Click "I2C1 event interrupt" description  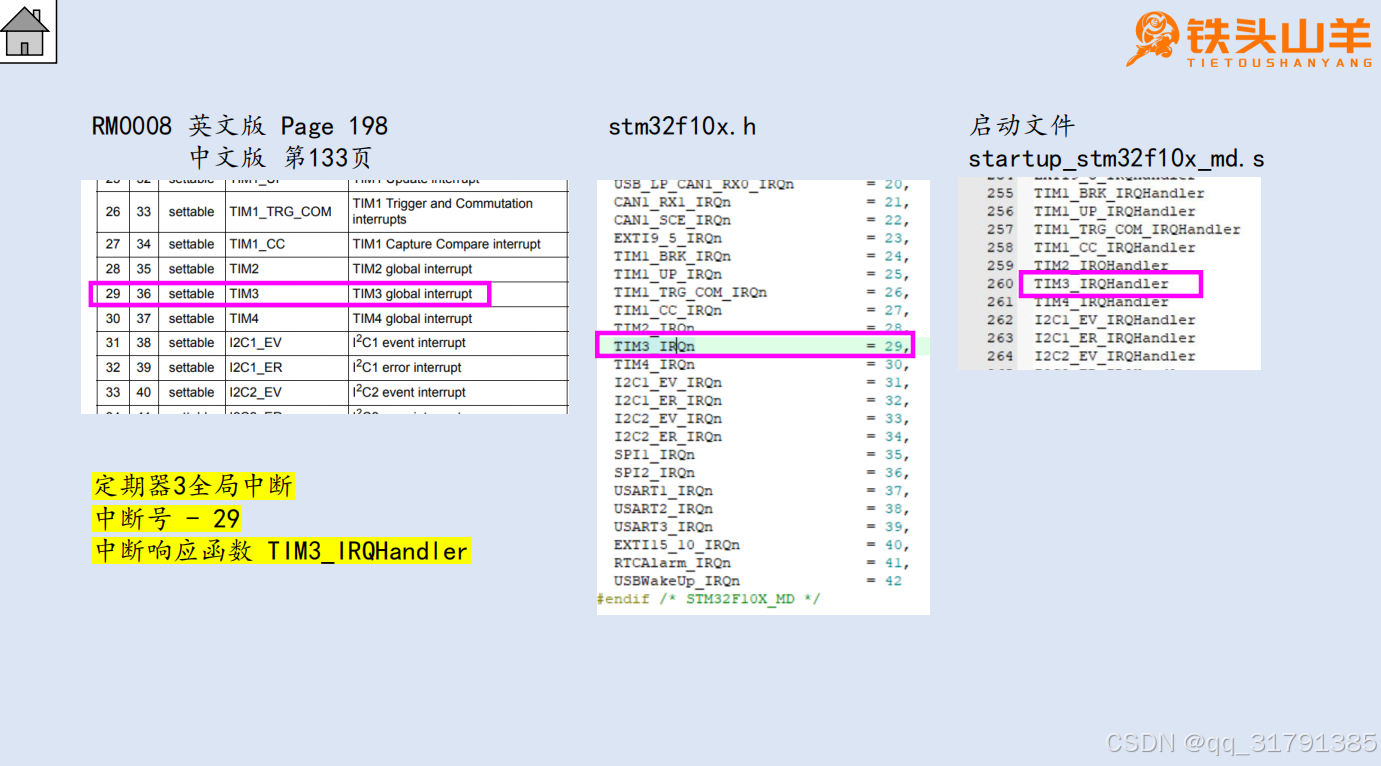pyautogui.click(x=409, y=342)
